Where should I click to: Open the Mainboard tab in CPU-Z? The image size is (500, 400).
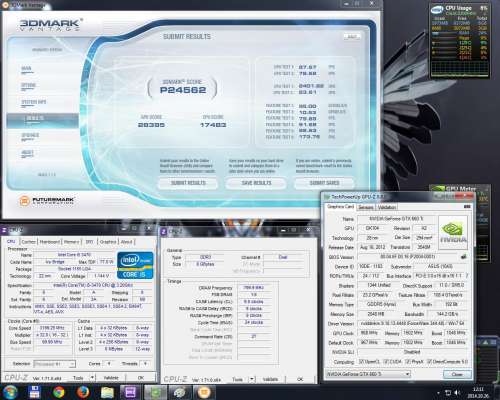pos(50,242)
